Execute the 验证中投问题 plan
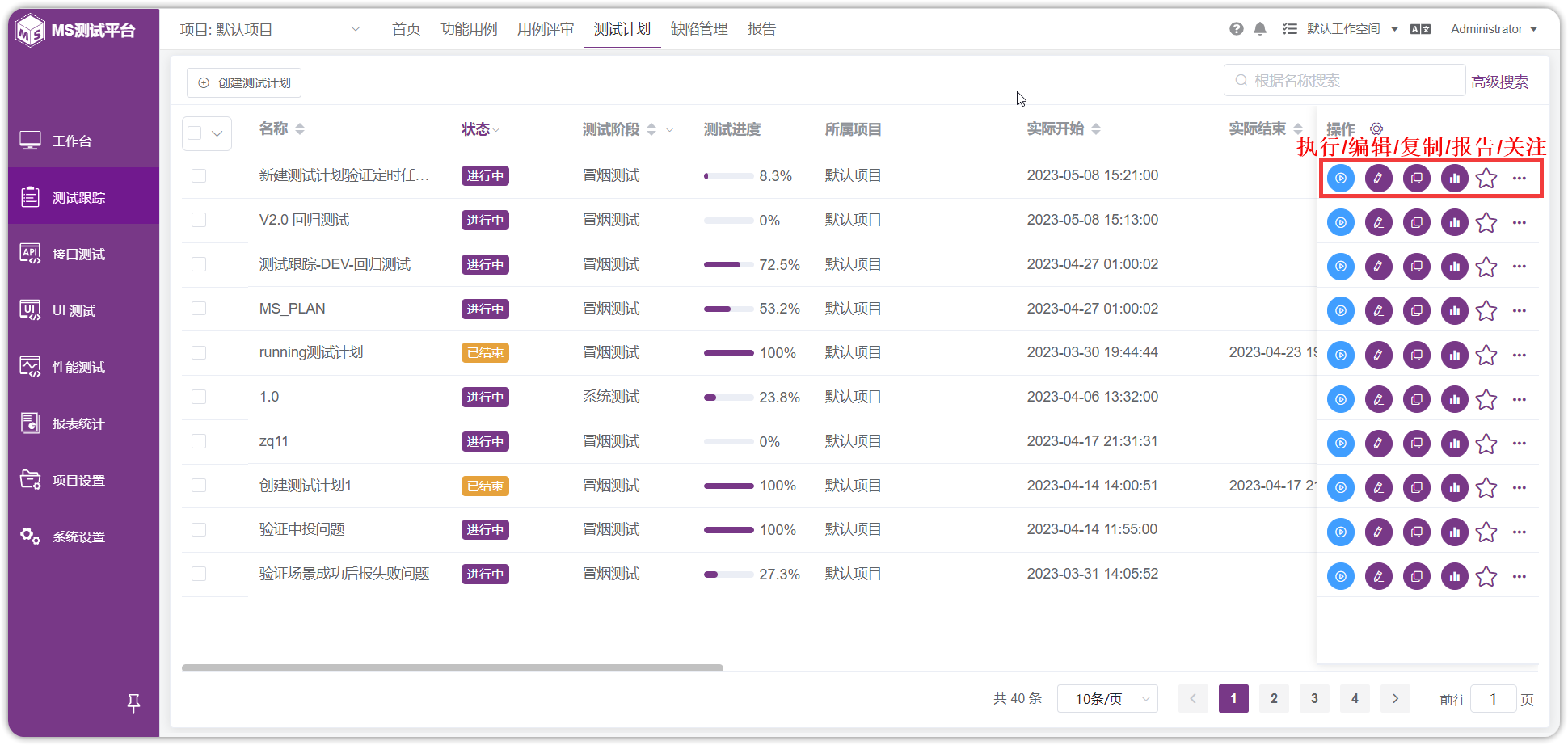The height and width of the screenshot is (745, 1568). [x=1340, y=532]
